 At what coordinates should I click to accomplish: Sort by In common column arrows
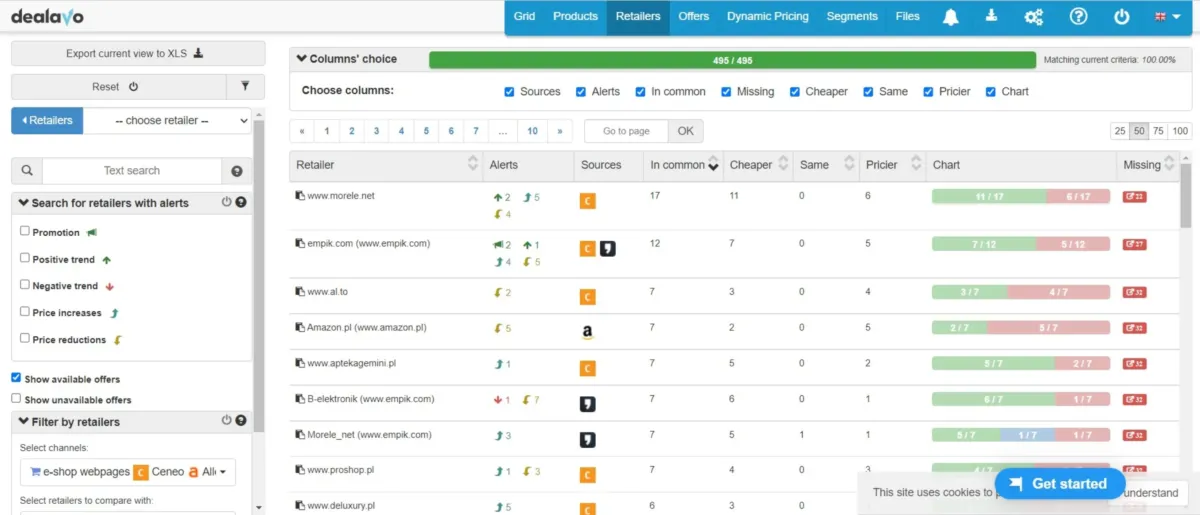coord(713,165)
